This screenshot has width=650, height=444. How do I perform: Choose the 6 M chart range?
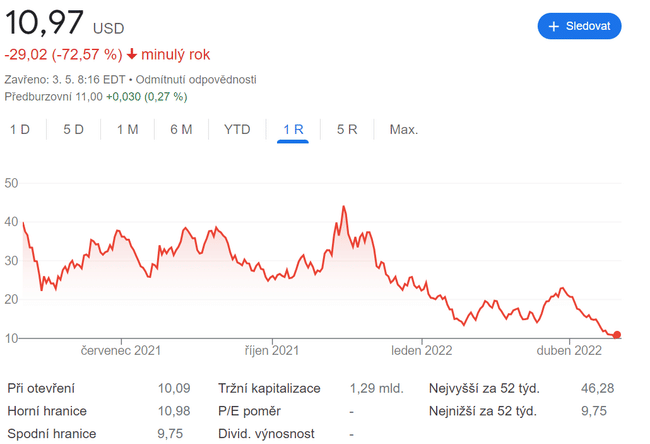click(x=181, y=129)
